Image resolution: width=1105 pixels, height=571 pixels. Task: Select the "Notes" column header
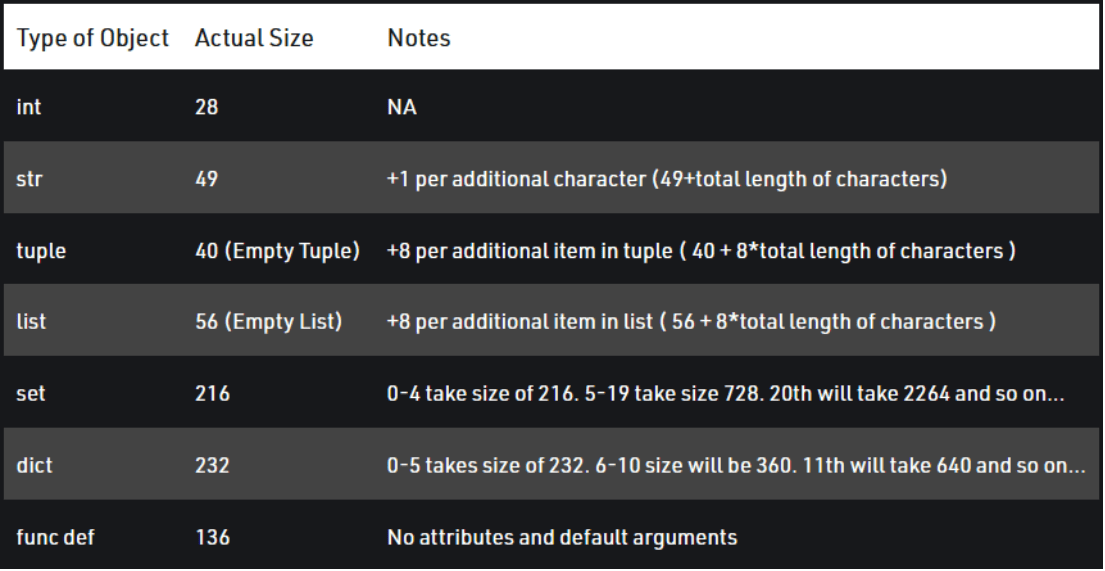point(418,39)
